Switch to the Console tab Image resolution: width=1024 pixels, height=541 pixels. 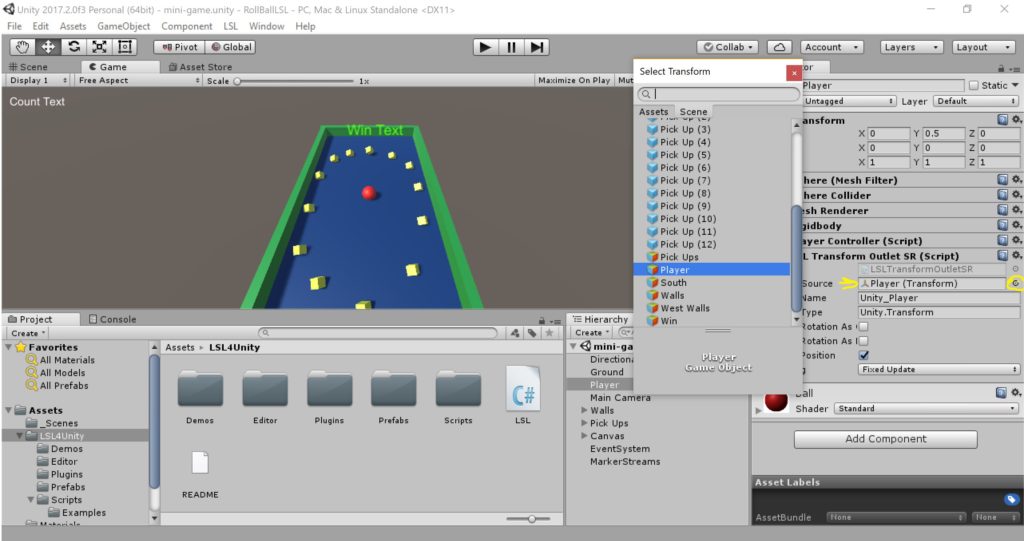click(x=112, y=320)
